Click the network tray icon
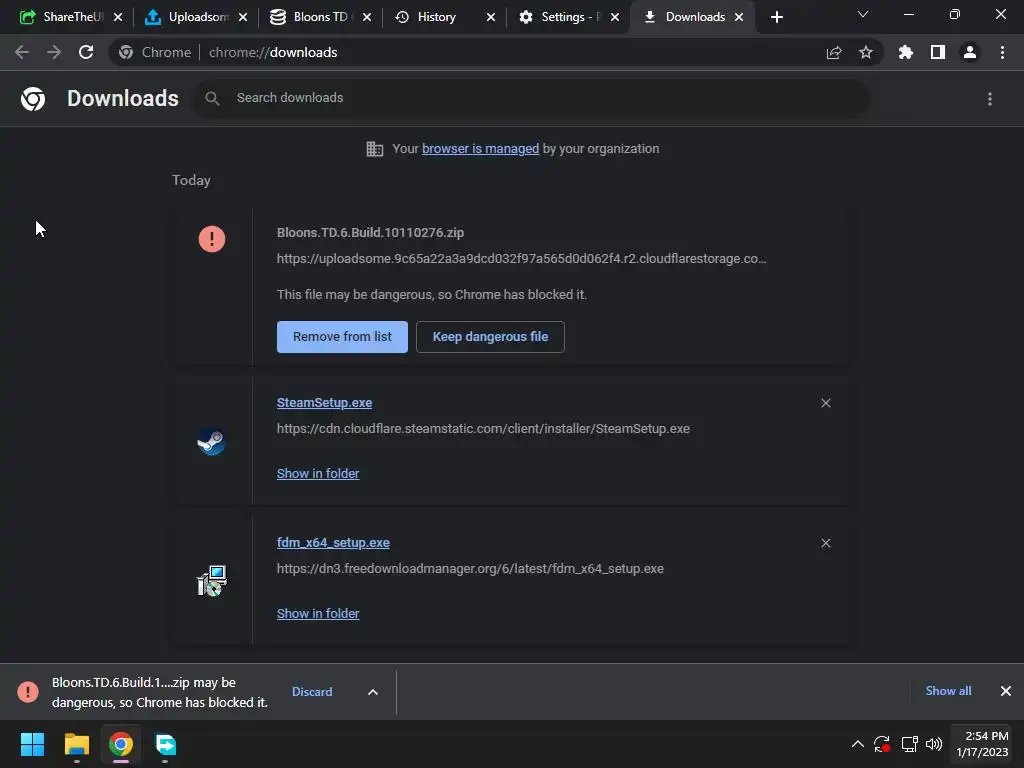The image size is (1024, 768). tap(909, 744)
